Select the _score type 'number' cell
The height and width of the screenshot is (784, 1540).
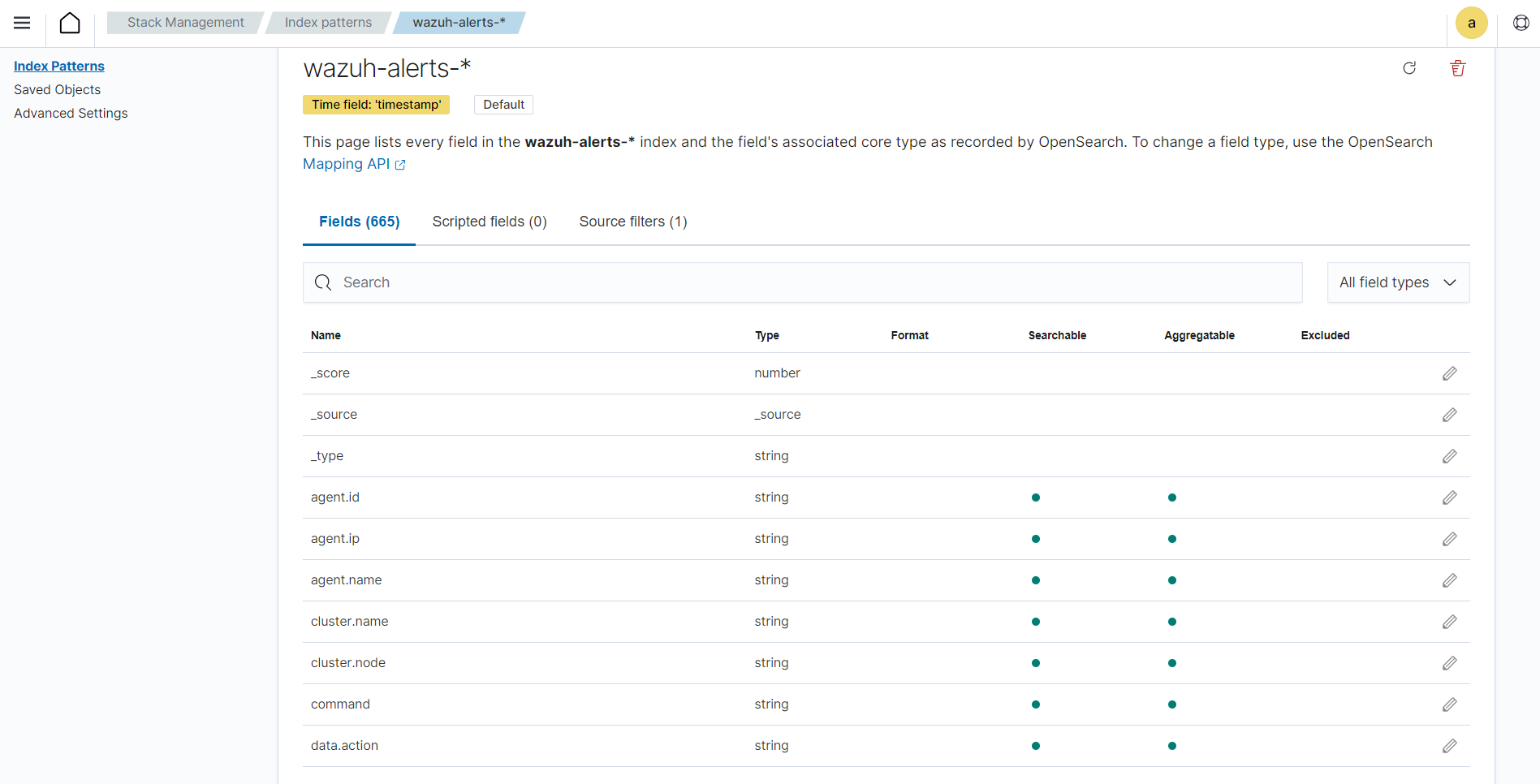[x=777, y=373]
